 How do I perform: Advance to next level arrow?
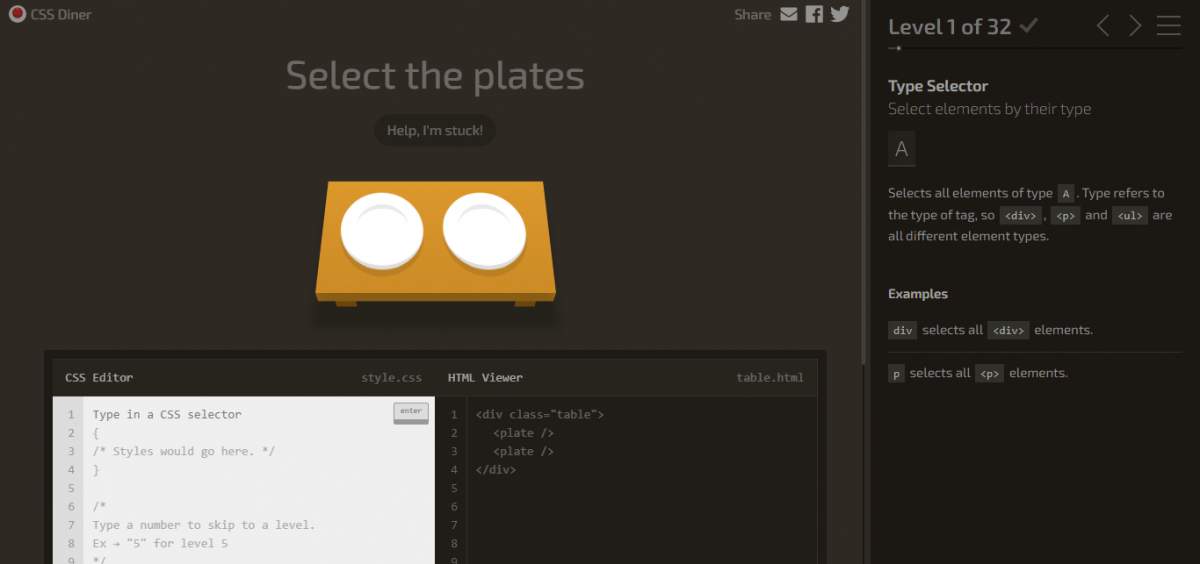[x=1135, y=26]
